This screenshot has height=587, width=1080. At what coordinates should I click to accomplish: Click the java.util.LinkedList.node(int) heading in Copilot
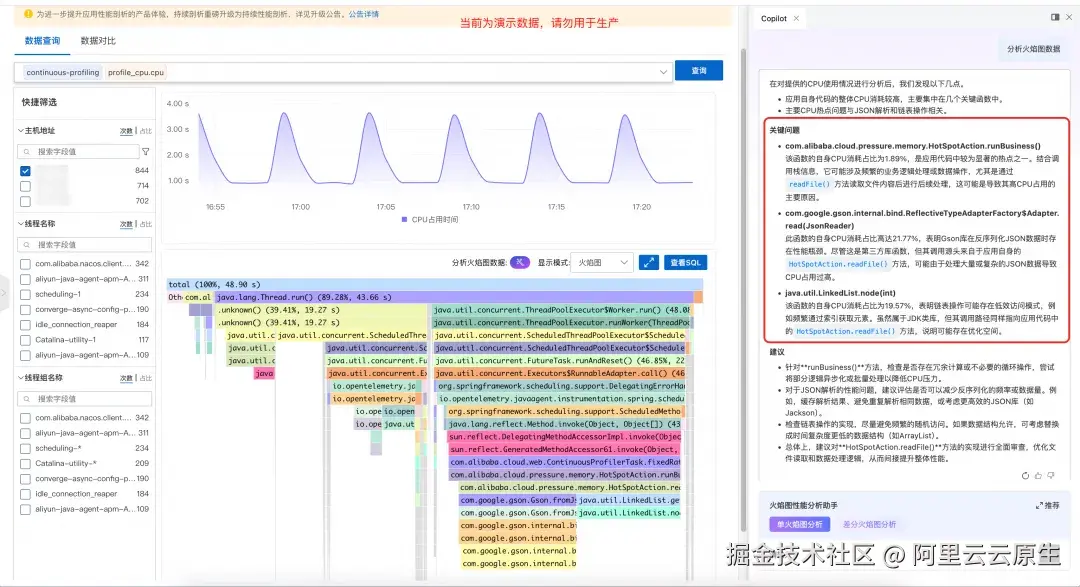840,293
